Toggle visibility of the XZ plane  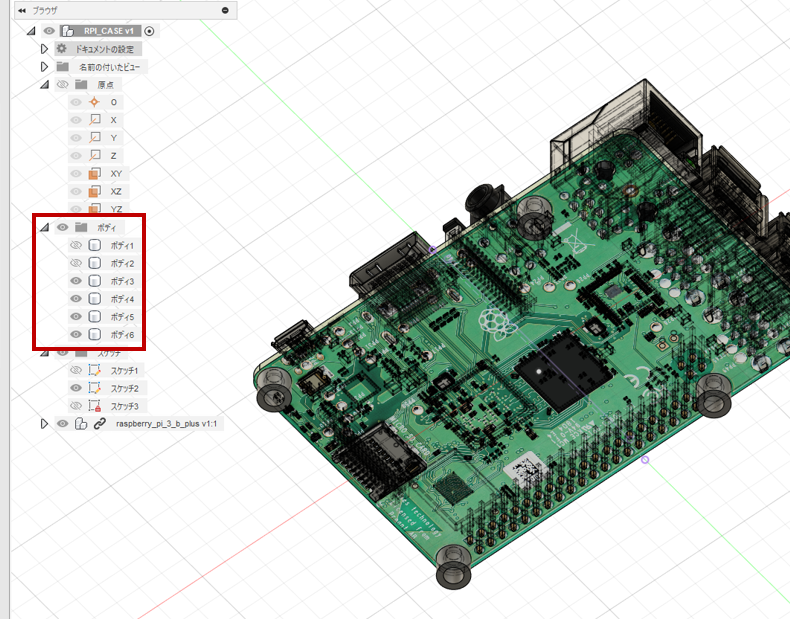(x=76, y=191)
